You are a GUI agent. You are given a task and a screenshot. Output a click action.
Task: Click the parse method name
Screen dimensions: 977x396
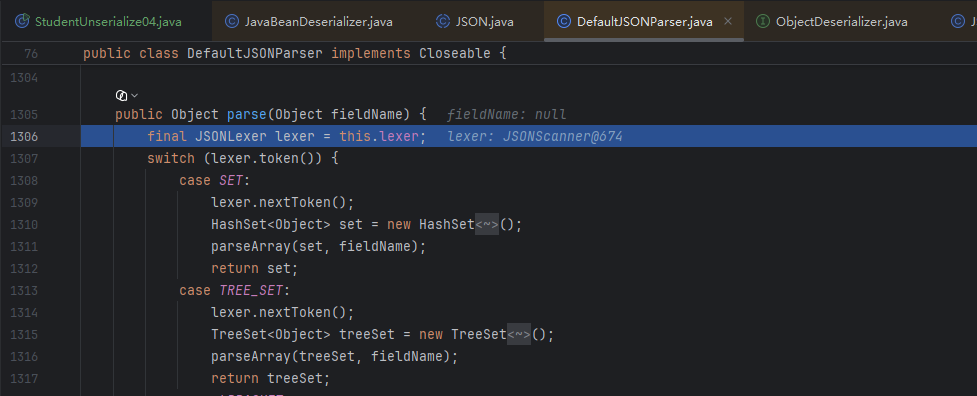point(247,115)
